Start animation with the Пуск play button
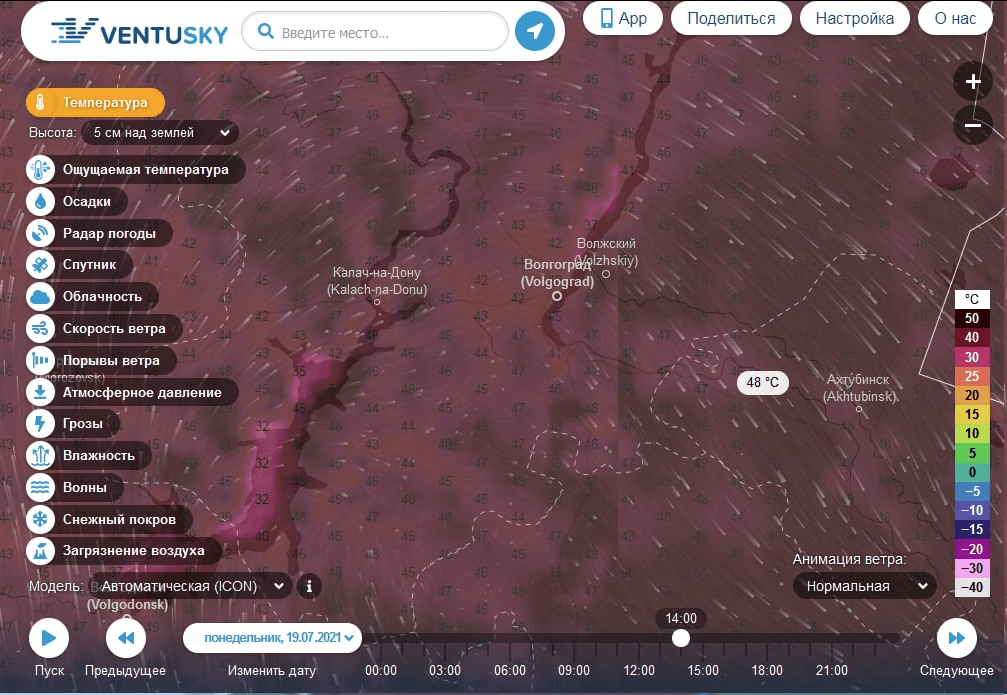This screenshot has width=1007, height=695. pyautogui.click(x=49, y=638)
